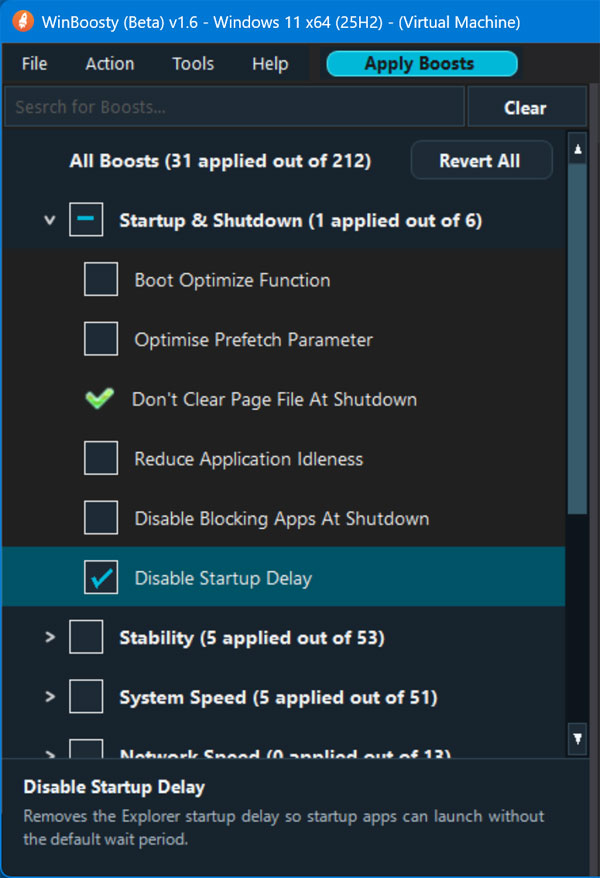Screen dimensions: 600x878
Task: Open the File menu
Action: point(34,64)
